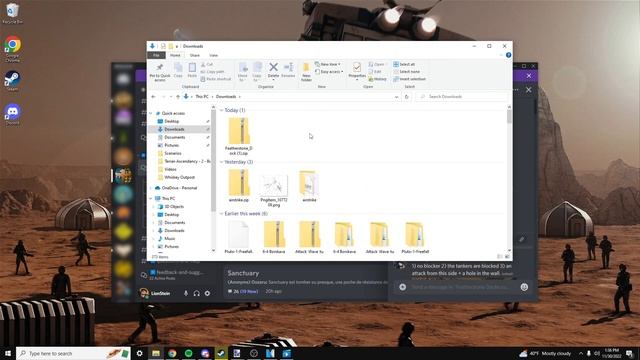Click the Copy button in Clipboard group
The height and width of the screenshot is (360, 640).
(178, 70)
